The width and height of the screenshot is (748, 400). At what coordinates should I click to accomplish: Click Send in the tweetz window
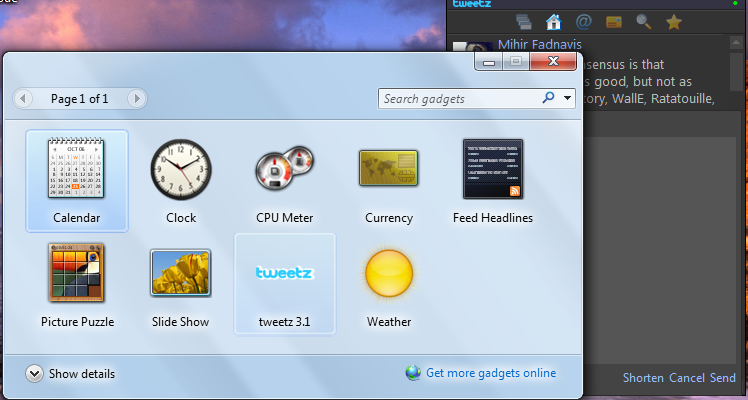(x=723, y=378)
